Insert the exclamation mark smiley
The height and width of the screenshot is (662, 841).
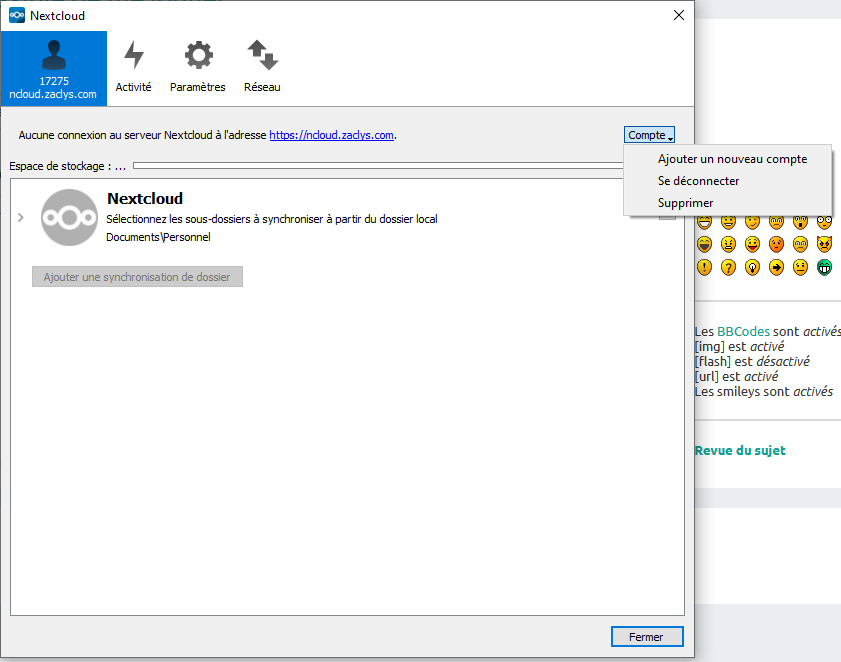pyautogui.click(x=704, y=267)
